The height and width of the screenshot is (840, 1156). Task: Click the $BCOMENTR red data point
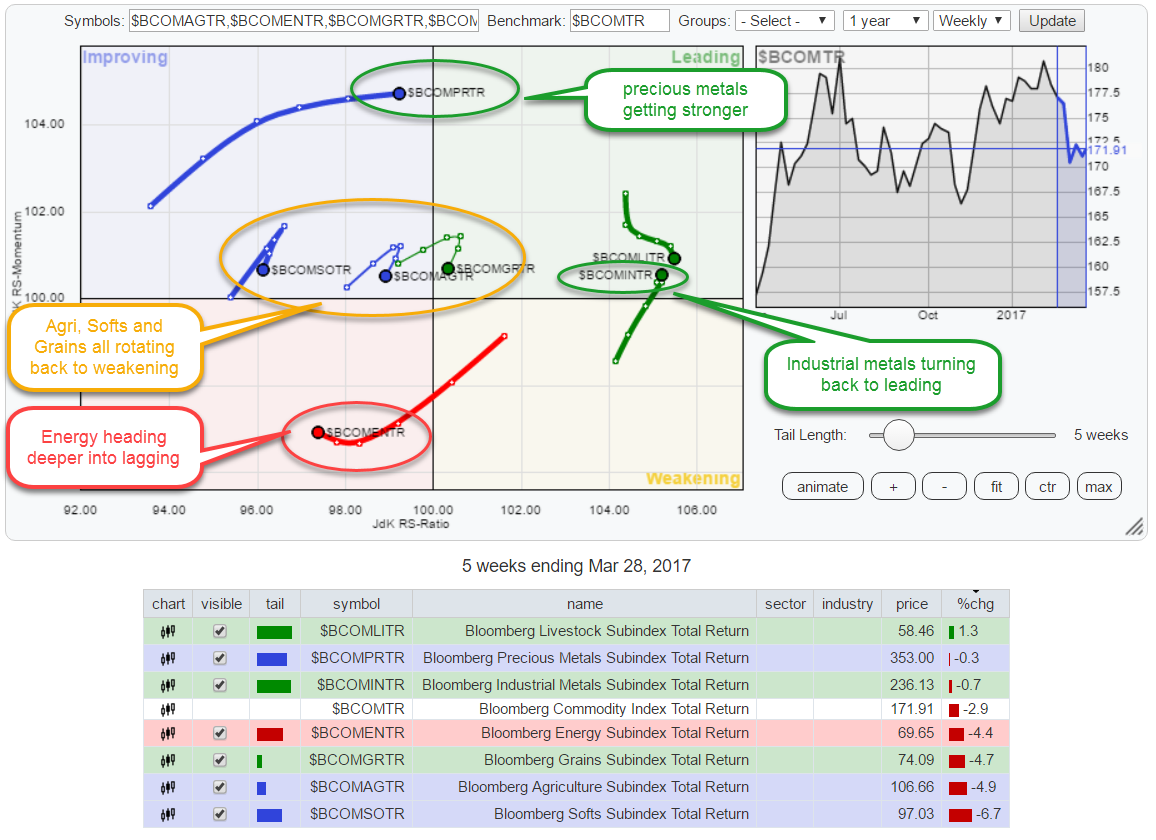(318, 432)
